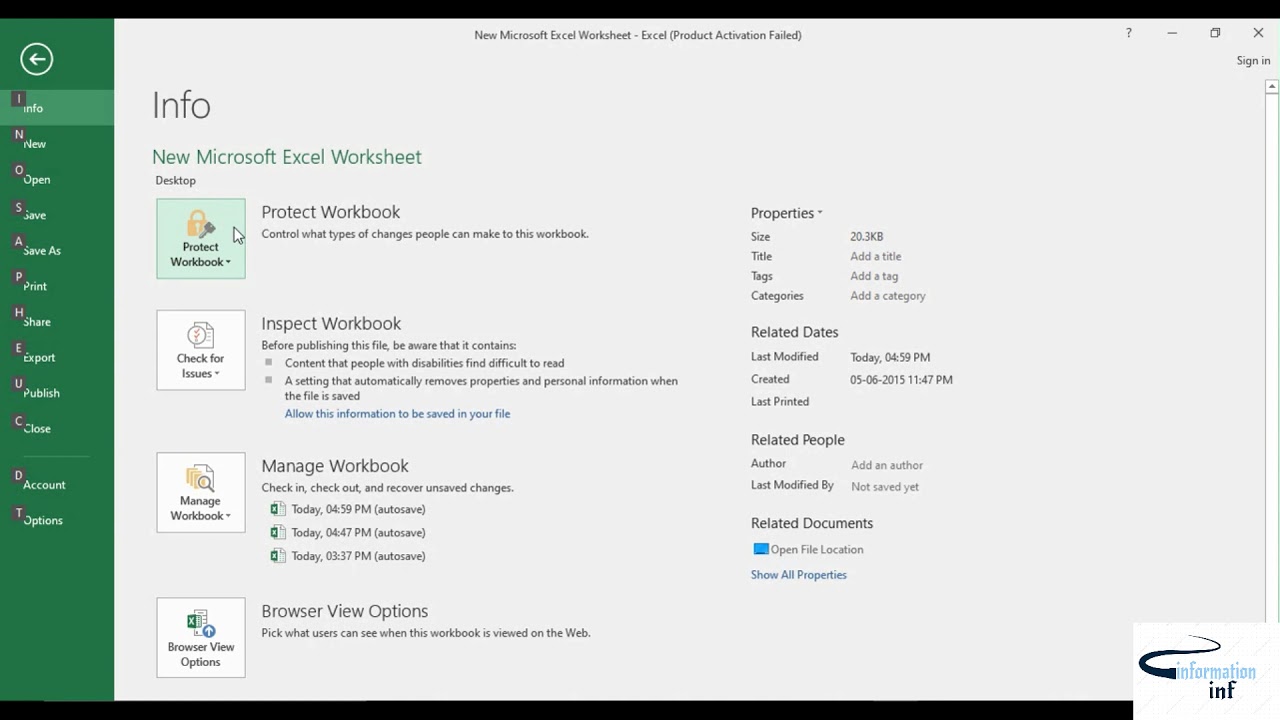Select Save As in the sidebar
Viewport: 1280px width, 720px height.
coord(57,251)
